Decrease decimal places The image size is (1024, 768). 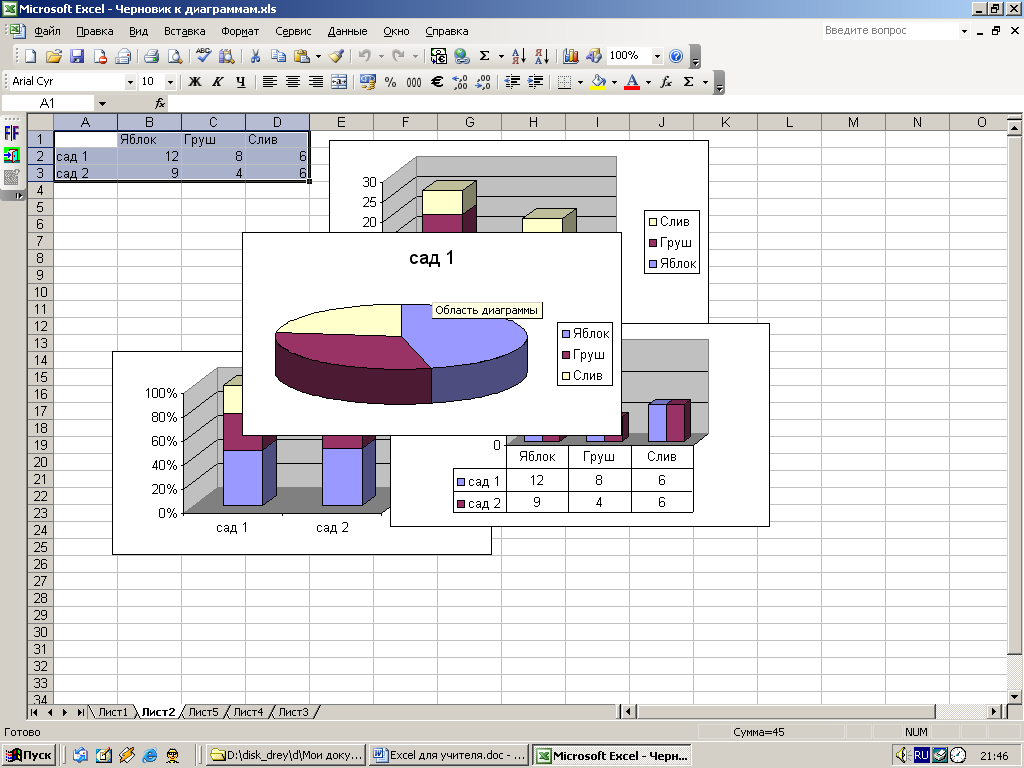483,82
